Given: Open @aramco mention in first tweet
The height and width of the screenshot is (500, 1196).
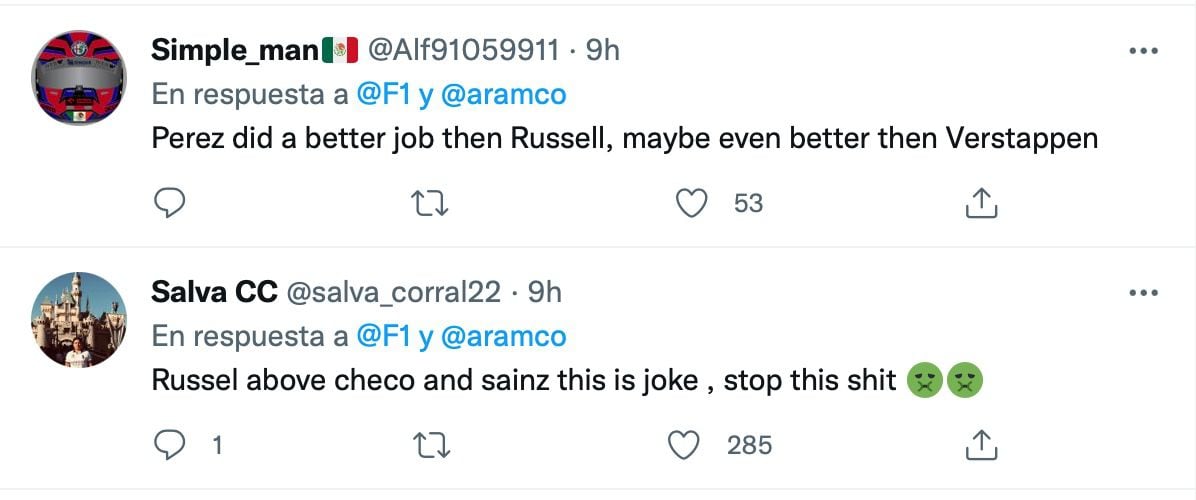Looking at the screenshot, I should tap(503, 94).
